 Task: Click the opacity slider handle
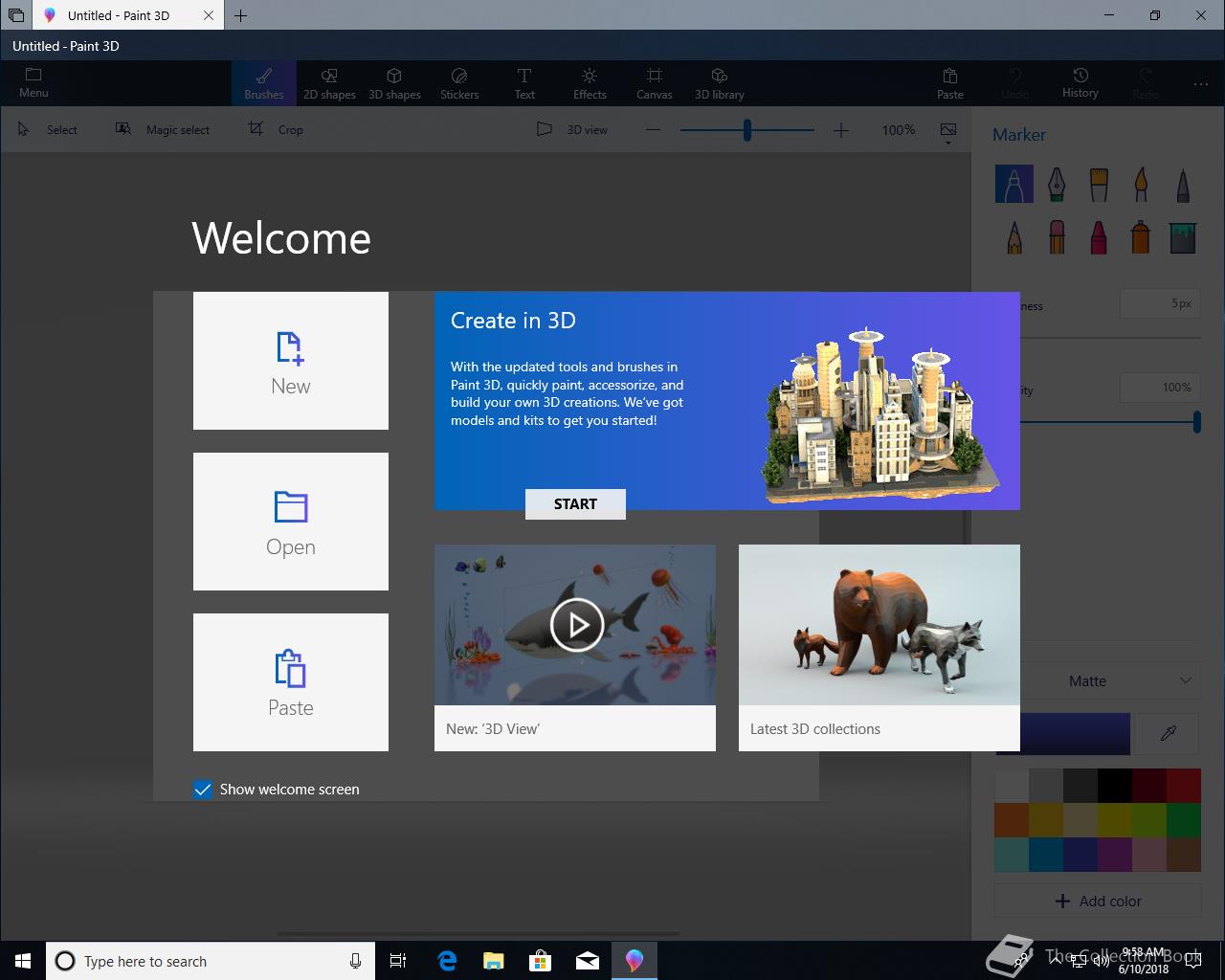click(1197, 421)
